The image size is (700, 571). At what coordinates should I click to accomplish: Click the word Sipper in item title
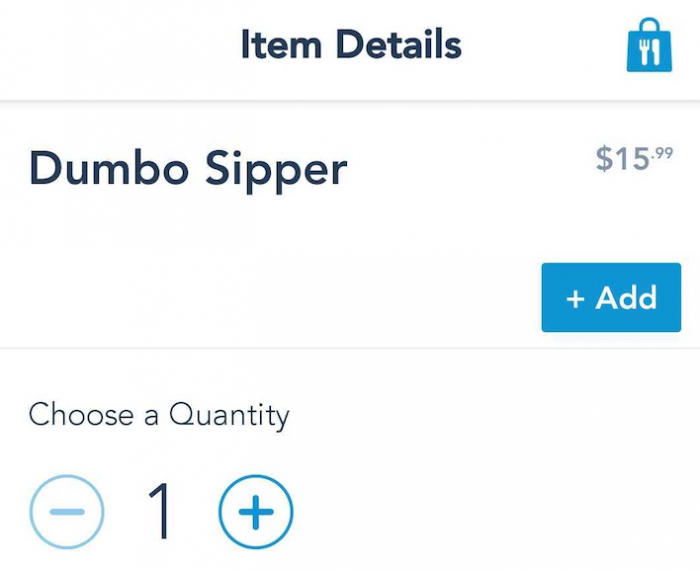click(x=276, y=169)
